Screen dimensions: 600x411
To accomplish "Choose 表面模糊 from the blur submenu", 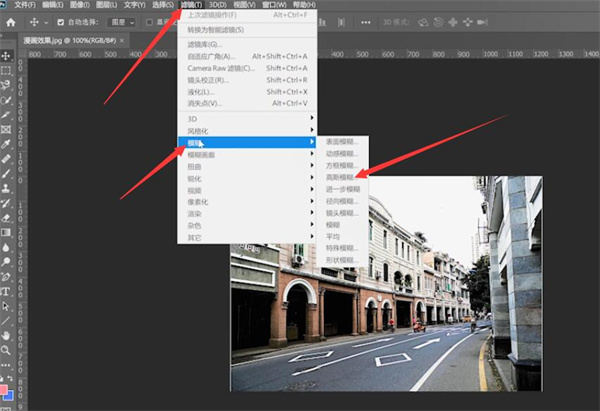I will (x=342, y=142).
